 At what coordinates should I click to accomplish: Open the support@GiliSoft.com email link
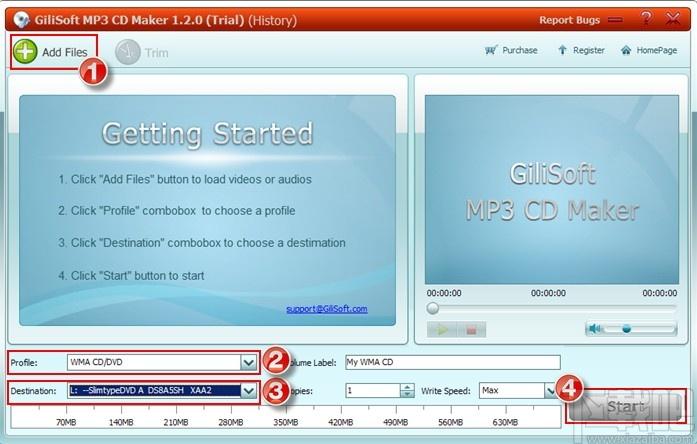[327, 308]
